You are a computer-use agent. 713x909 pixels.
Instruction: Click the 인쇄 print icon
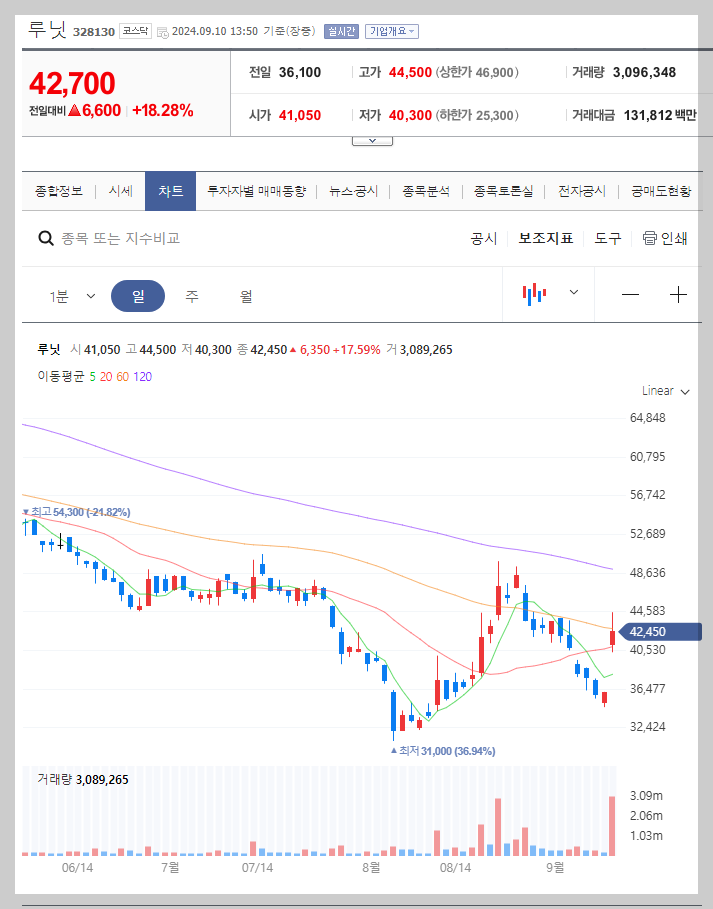pyautogui.click(x=649, y=238)
